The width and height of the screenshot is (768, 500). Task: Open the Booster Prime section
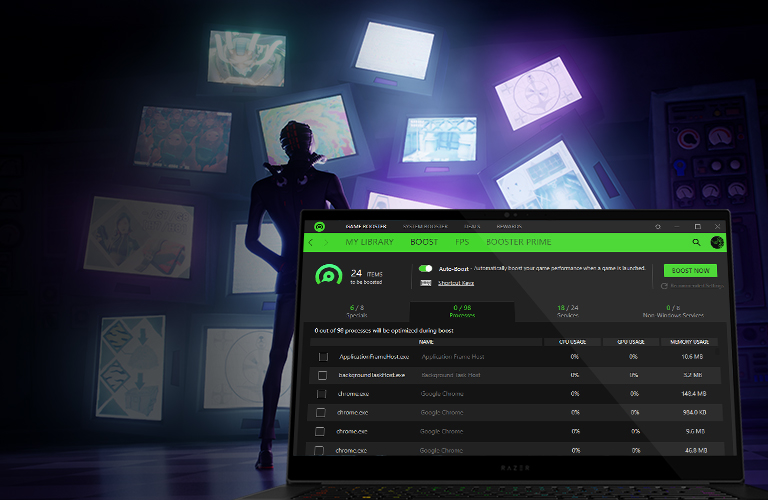(517, 242)
